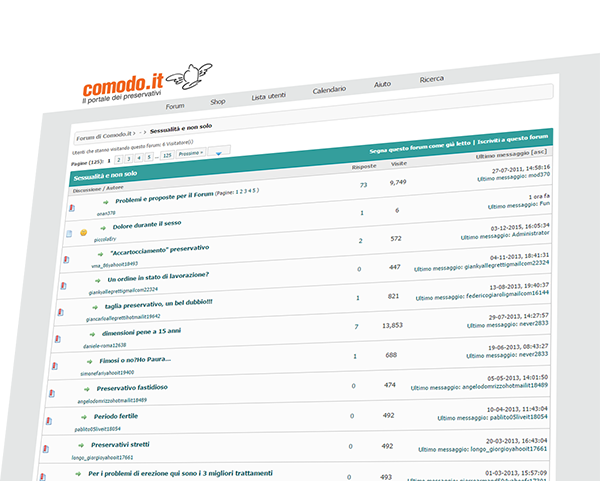Open the page jump dropdown arrow

[x=219, y=152]
